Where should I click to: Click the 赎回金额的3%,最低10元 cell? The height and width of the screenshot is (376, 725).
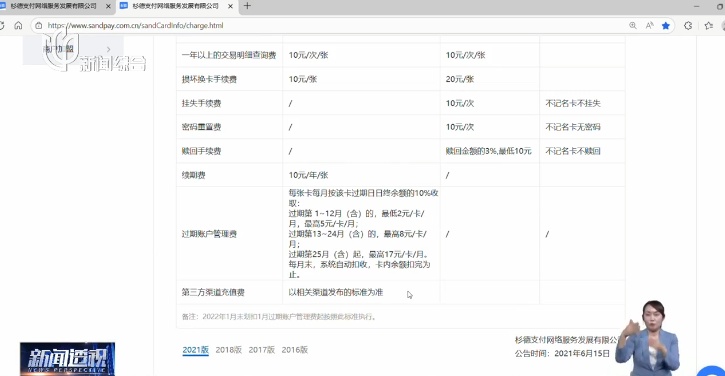tap(489, 151)
